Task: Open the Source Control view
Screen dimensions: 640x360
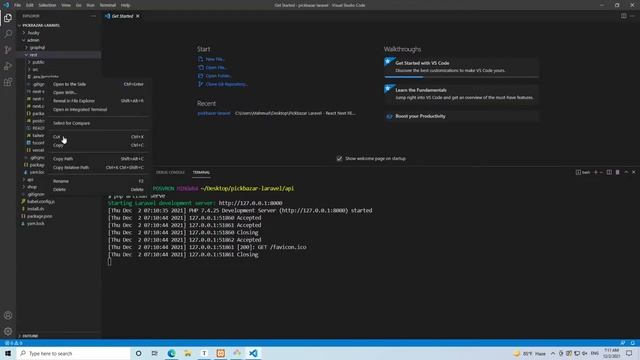Action: (8, 50)
